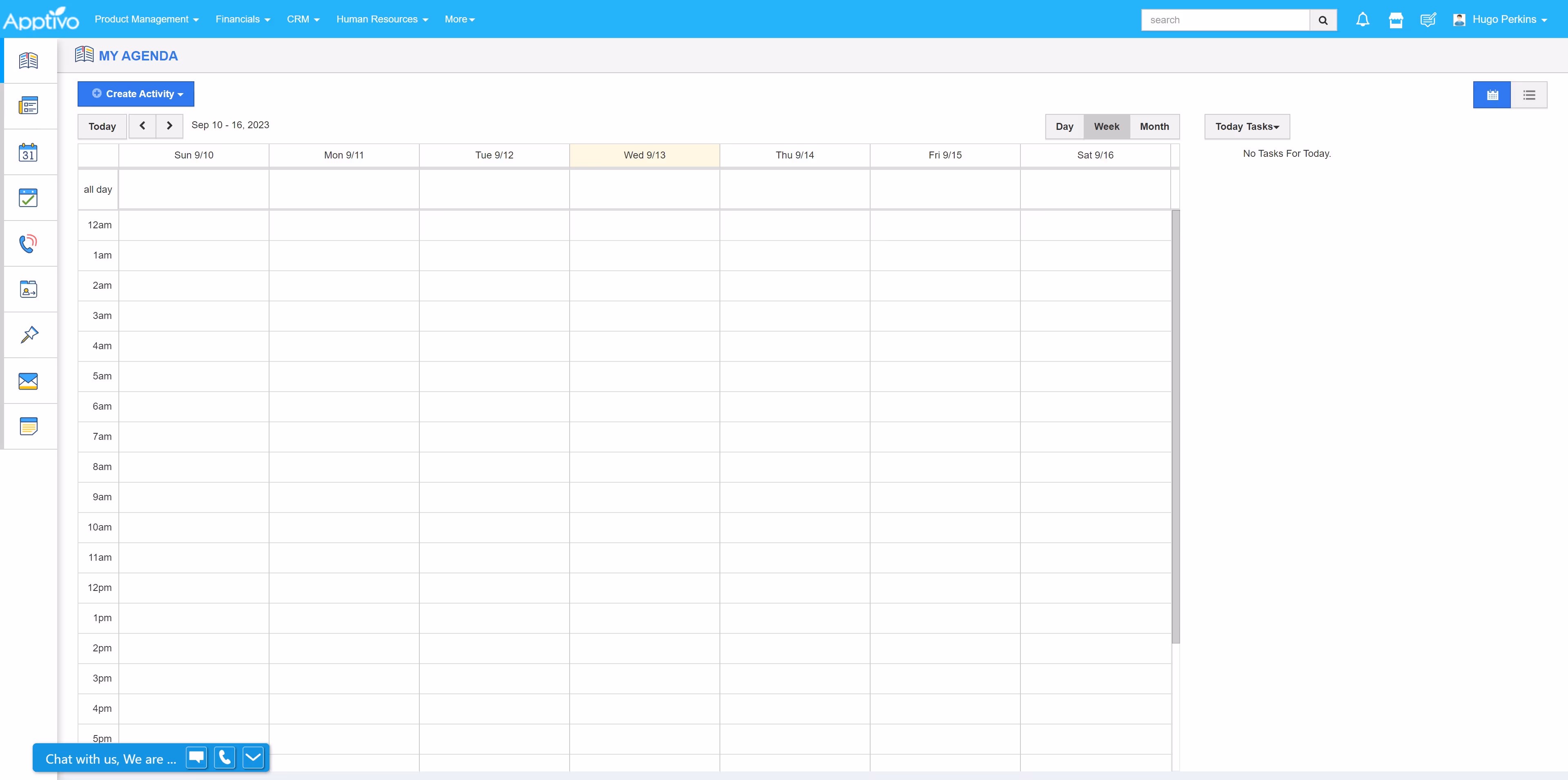The height and width of the screenshot is (780, 1568).
Task: Open the Calendar sidebar icon
Action: tap(28, 152)
